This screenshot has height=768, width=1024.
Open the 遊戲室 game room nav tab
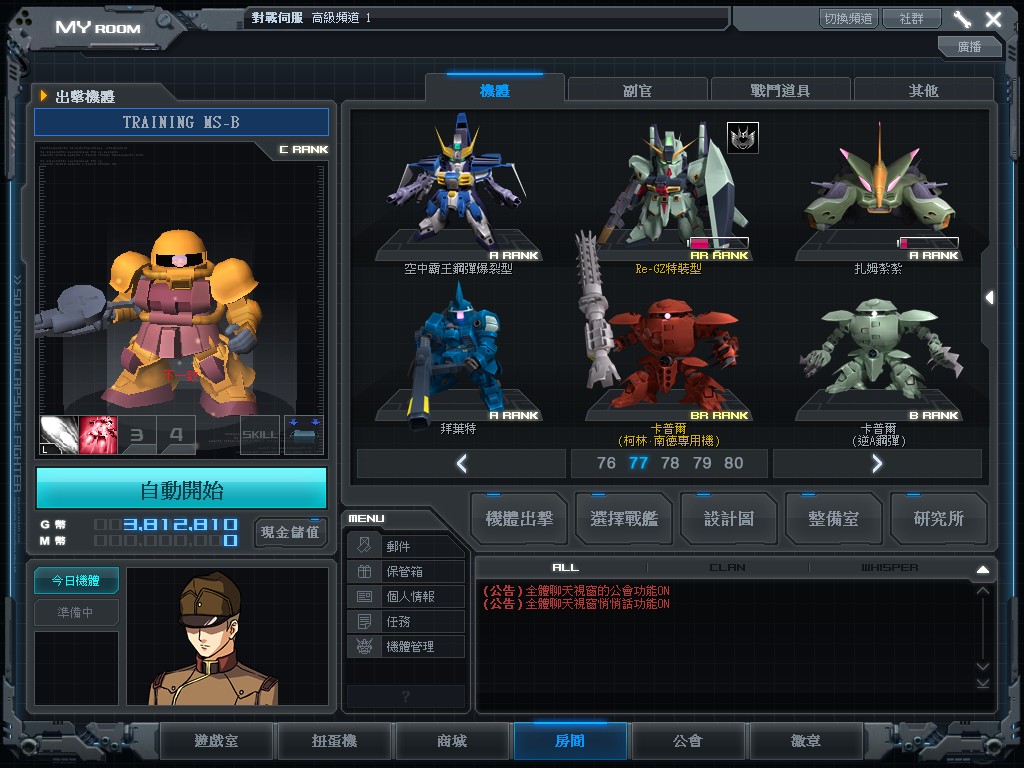(x=216, y=741)
